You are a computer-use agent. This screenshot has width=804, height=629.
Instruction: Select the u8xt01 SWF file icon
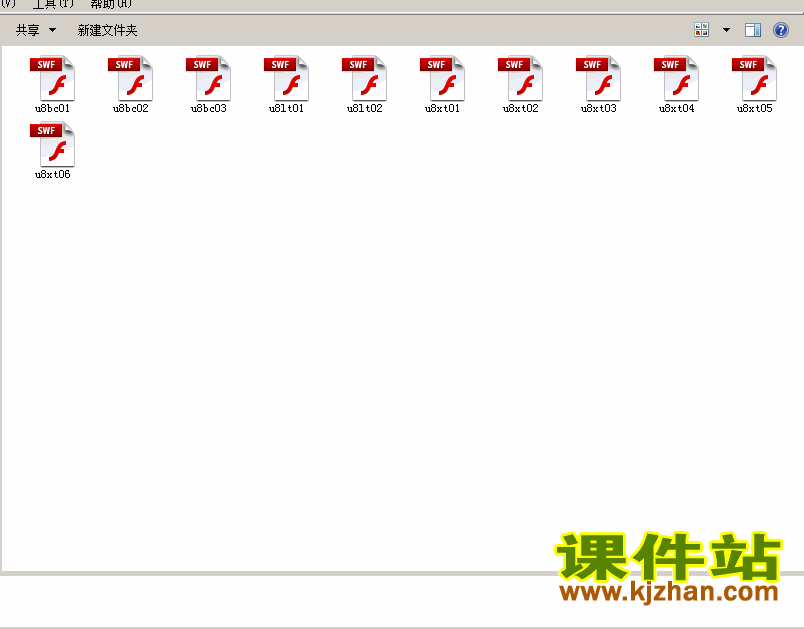(x=442, y=78)
